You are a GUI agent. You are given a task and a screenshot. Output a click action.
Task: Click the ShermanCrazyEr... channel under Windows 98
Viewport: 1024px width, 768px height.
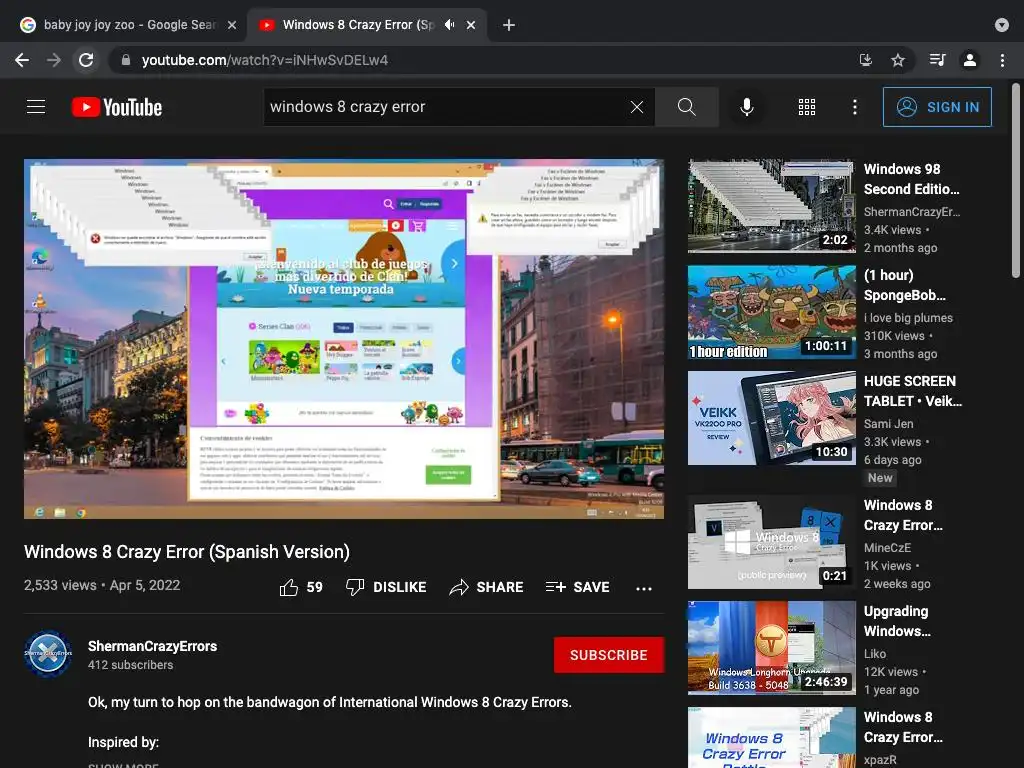coord(912,212)
